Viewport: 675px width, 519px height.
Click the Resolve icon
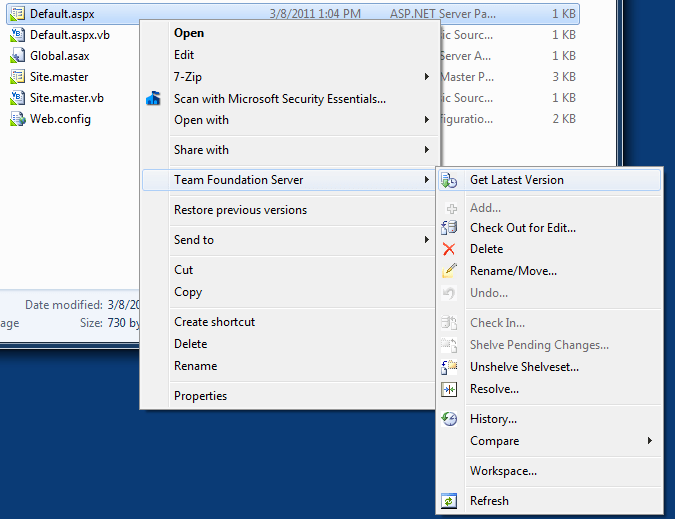449,389
